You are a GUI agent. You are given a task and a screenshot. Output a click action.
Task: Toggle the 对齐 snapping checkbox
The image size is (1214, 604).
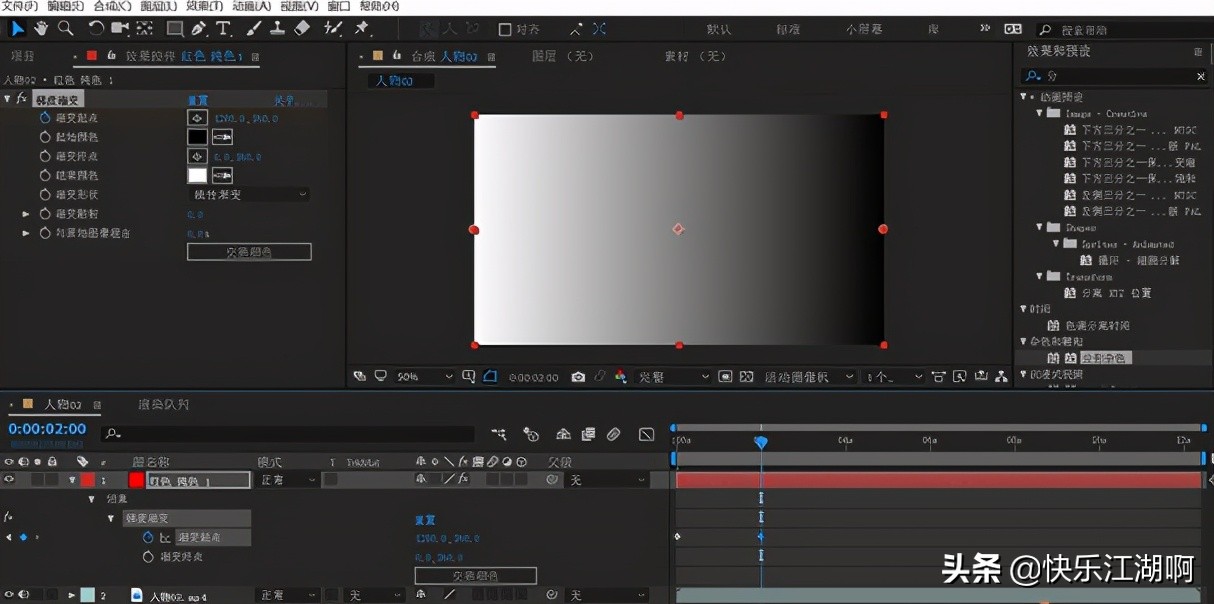click(x=505, y=29)
